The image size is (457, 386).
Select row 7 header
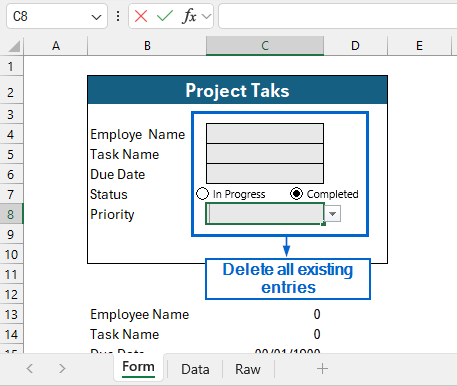11,194
